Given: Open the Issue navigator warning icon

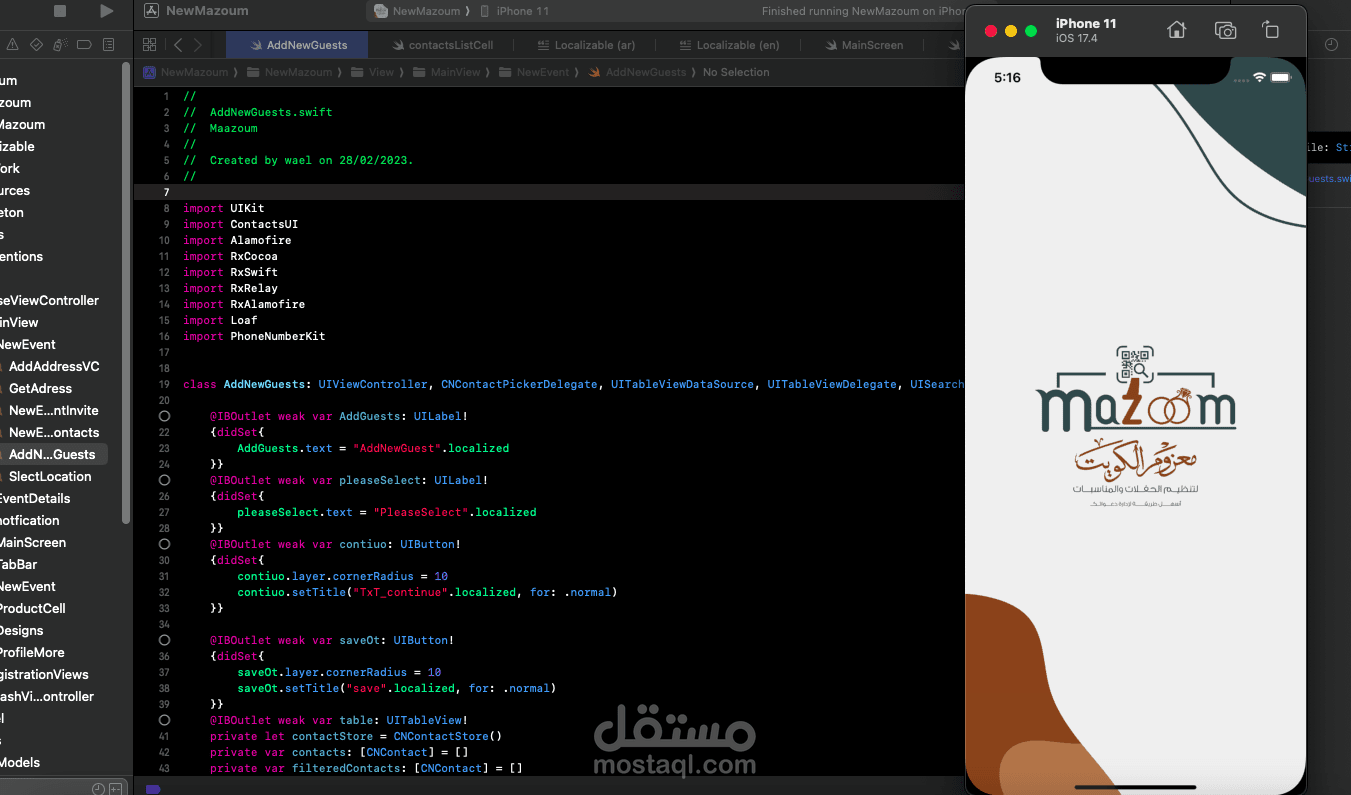Looking at the screenshot, I should point(13,45).
